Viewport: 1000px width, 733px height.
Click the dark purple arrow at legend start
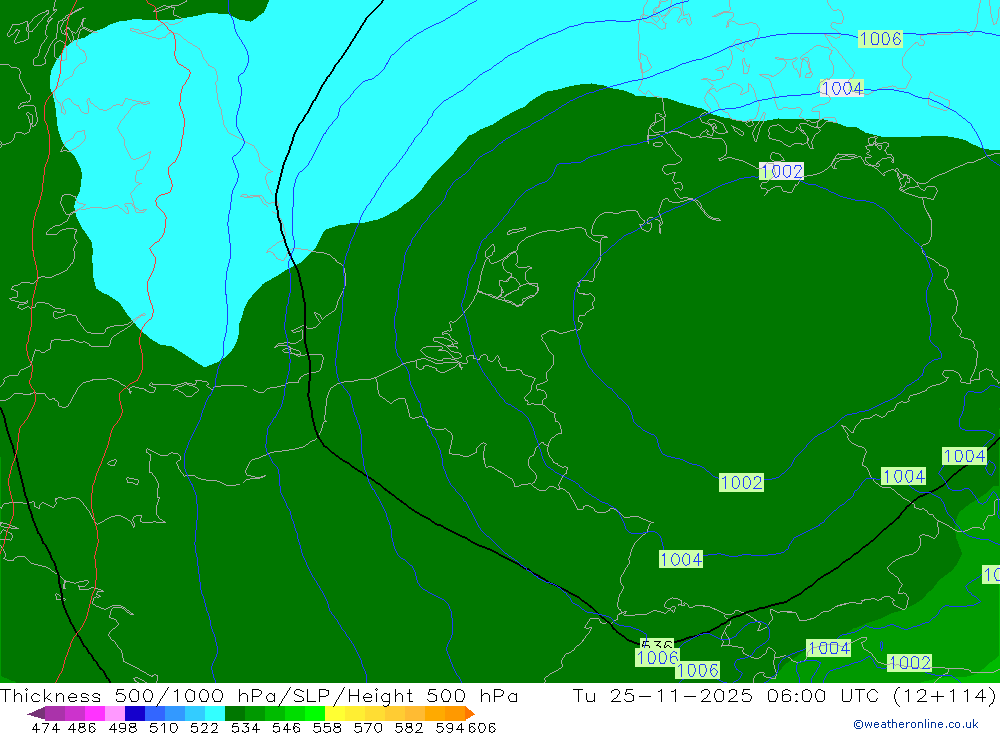click(36, 713)
